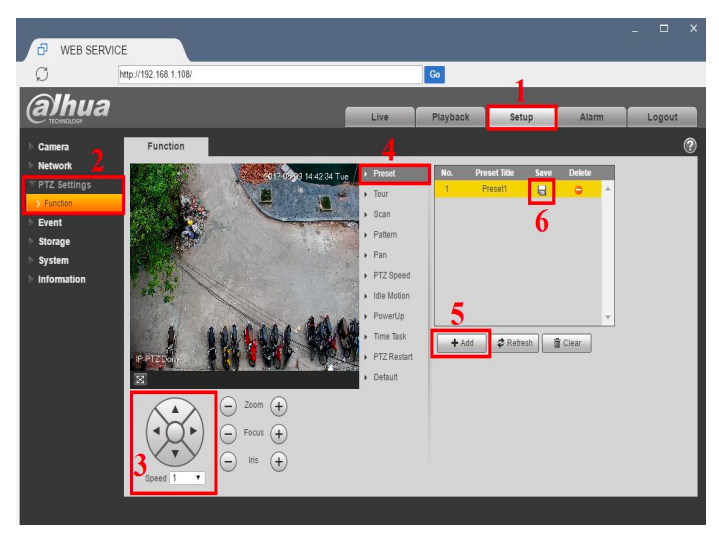Click the Clear presets button
This screenshot has height=550, width=719.
pos(567,343)
